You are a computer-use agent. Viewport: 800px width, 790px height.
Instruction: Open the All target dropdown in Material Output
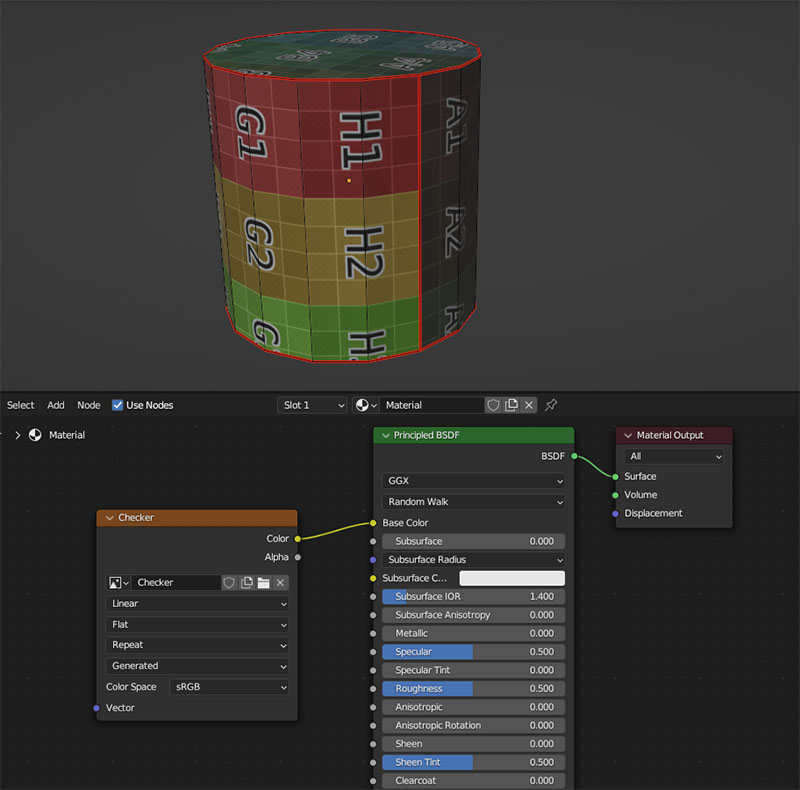(x=674, y=456)
